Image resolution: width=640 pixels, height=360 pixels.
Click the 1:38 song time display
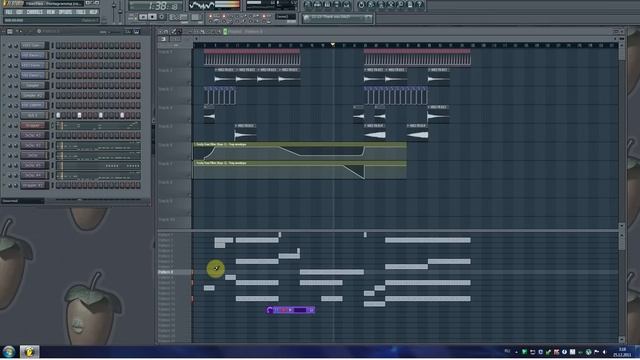click(156, 6)
